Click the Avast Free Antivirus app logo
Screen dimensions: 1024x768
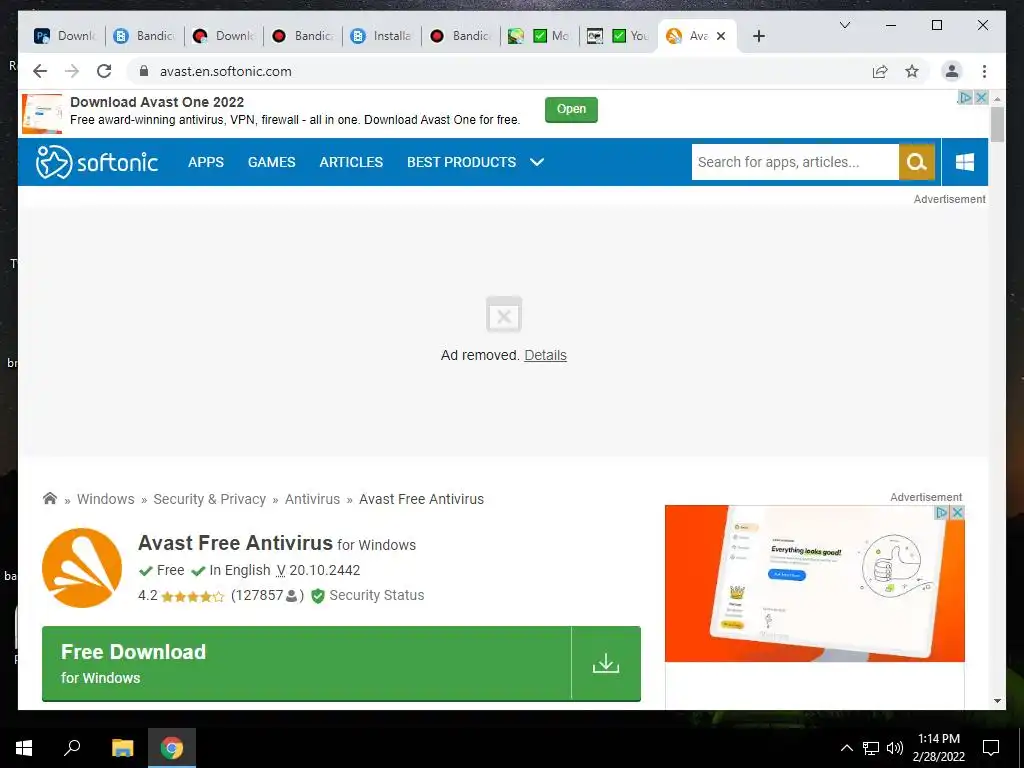point(82,568)
